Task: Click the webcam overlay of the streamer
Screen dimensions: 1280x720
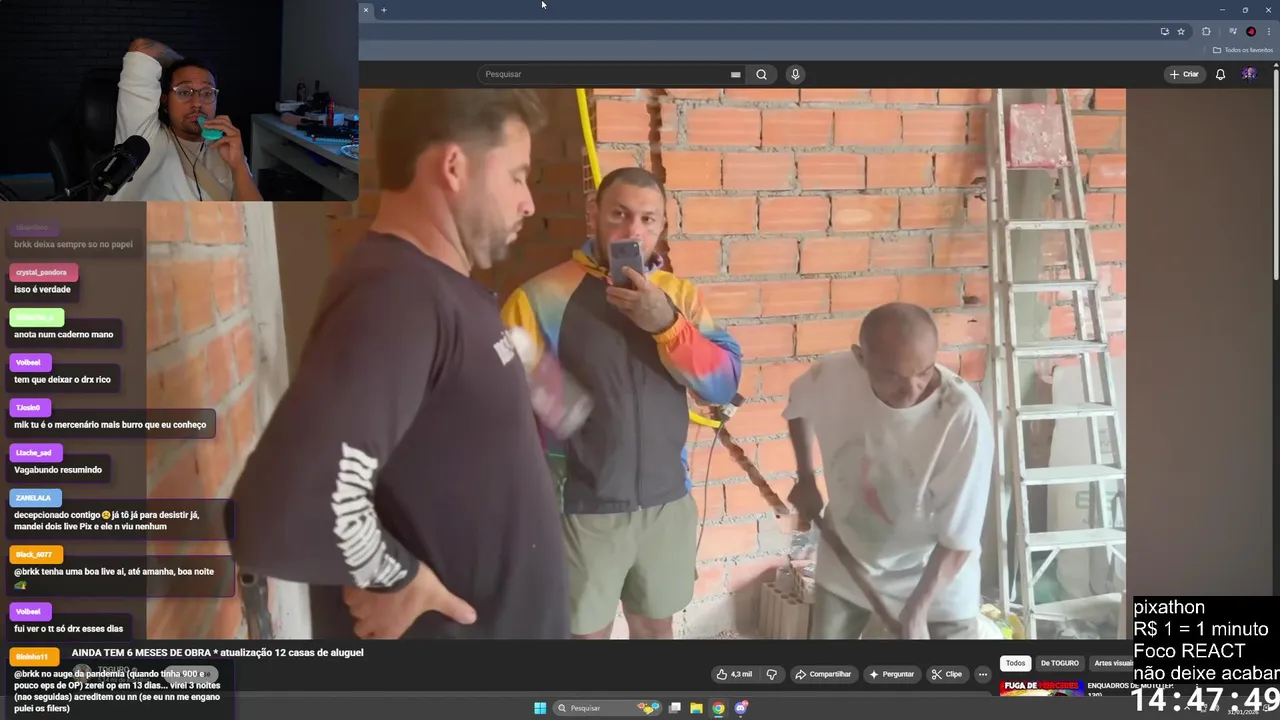Action: [x=179, y=100]
